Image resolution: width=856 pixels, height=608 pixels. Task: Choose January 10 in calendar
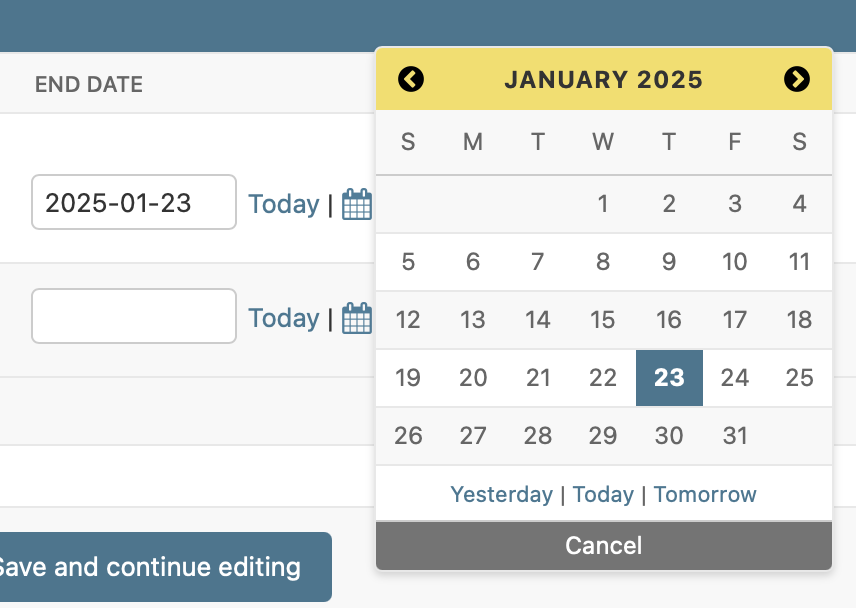[x=735, y=262]
